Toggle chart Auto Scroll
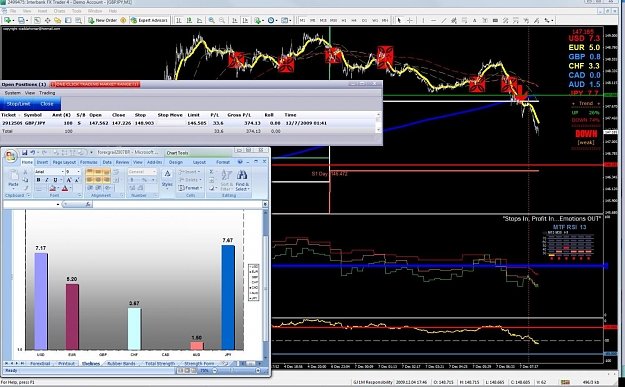This screenshot has width=625, height=387. pyautogui.click(x=235, y=20)
